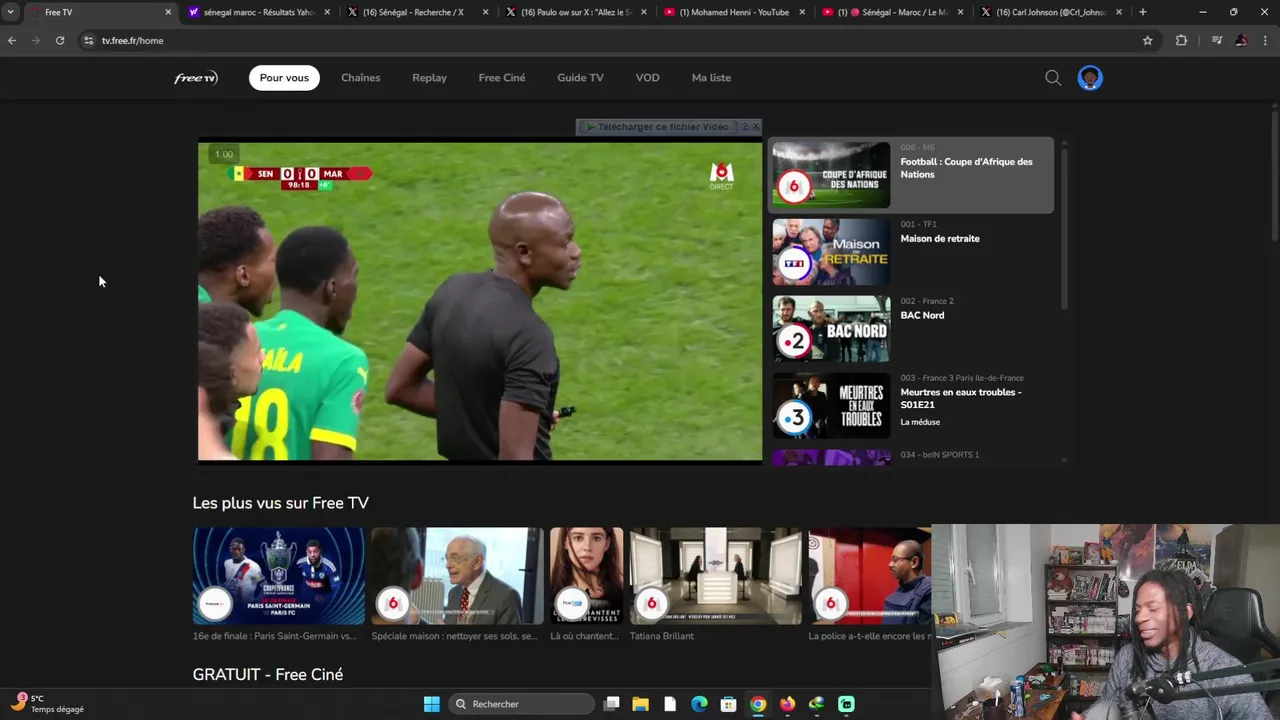Open the Chaînes tab
Viewport: 1280px width, 720px height.
pos(360,78)
